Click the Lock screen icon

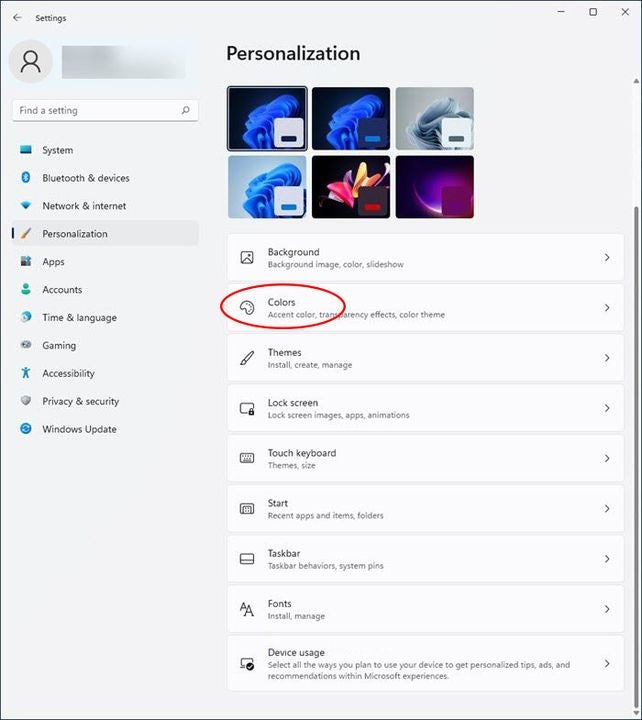point(247,408)
